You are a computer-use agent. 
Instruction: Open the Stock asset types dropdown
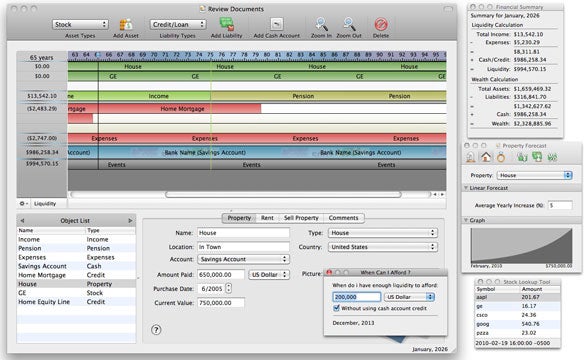point(80,24)
